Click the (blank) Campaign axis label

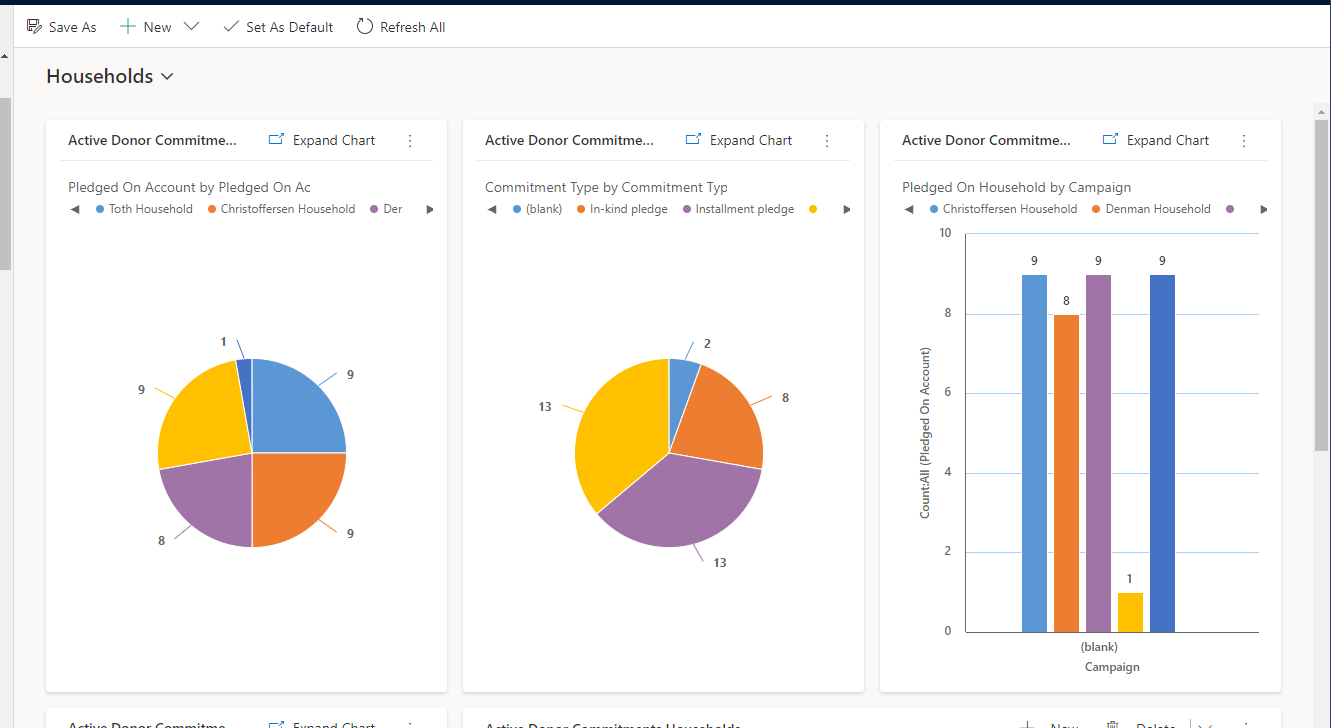coord(1098,647)
